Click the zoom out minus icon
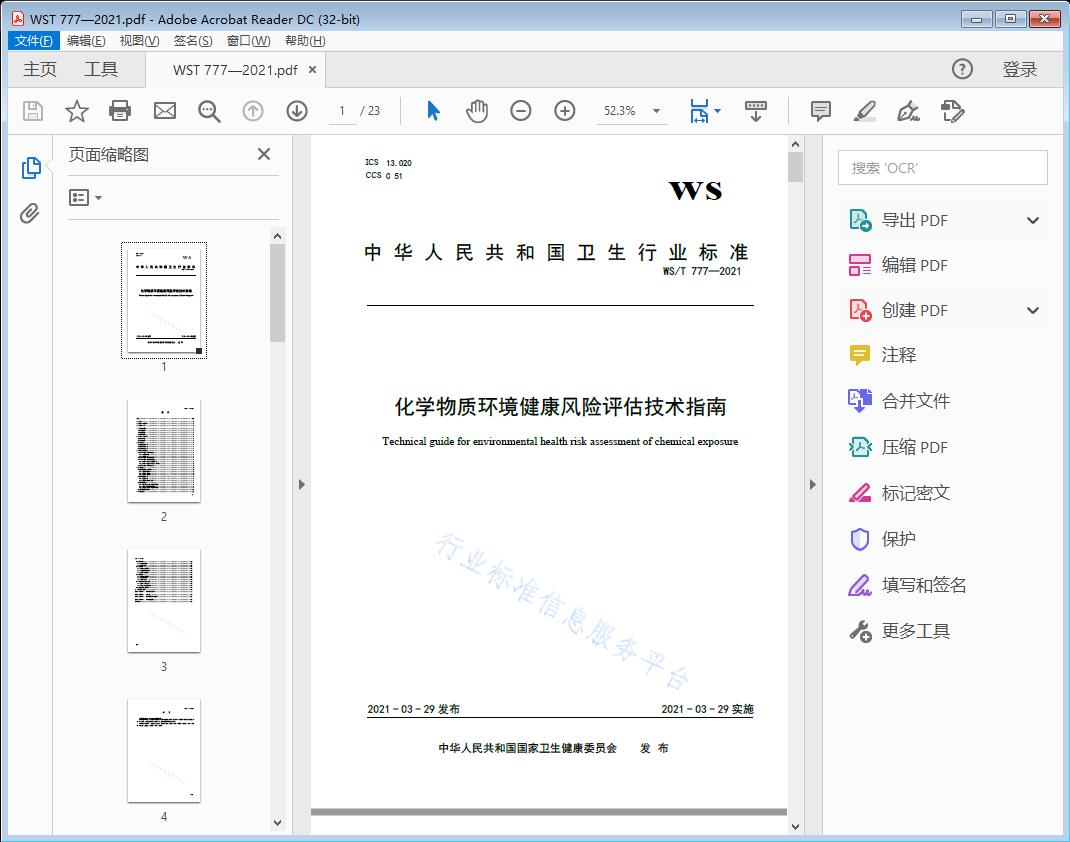 coord(521,111)
